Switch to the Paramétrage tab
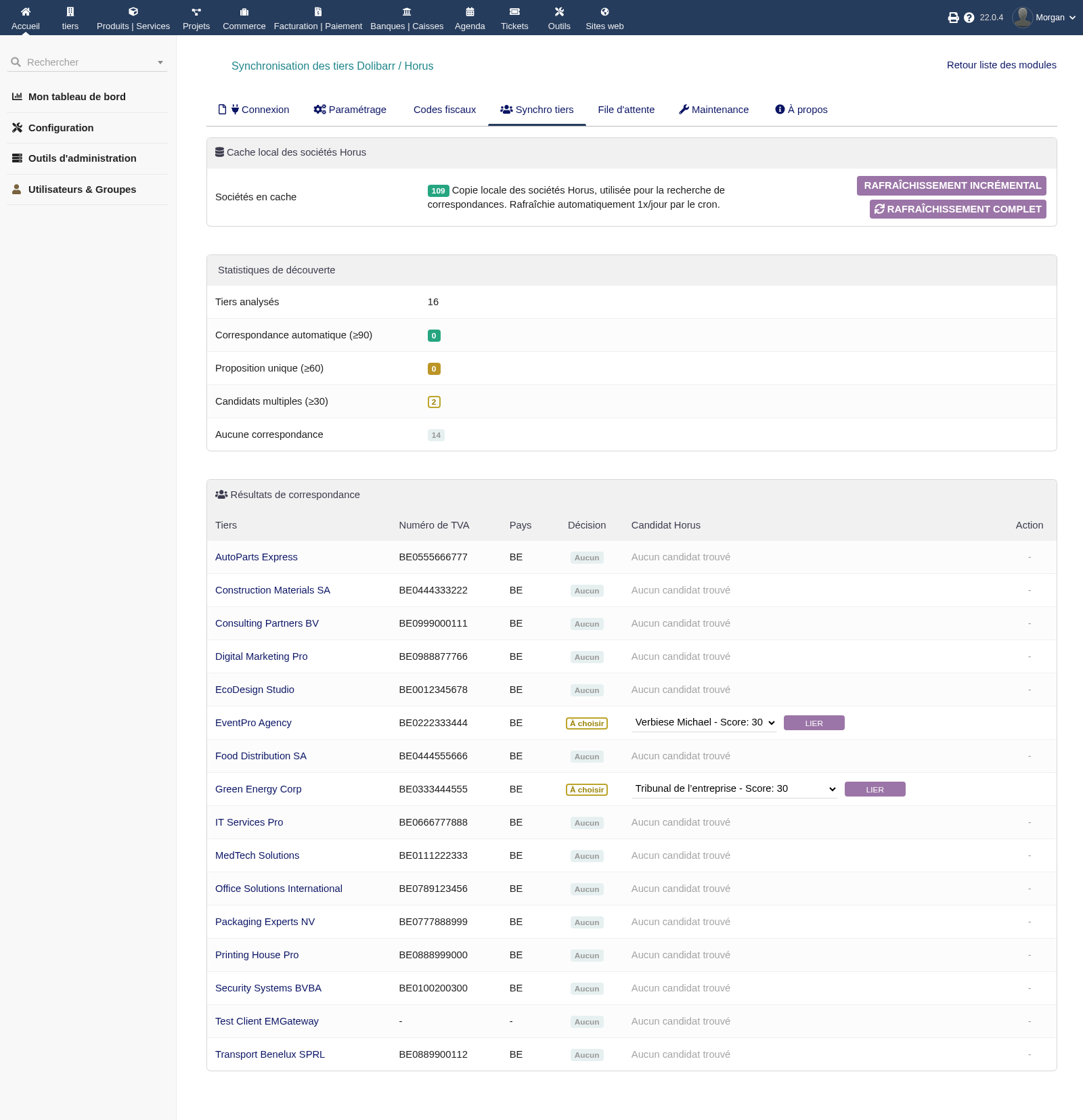This screenshot has height=1120, width=1083. [x=350, y=110]
